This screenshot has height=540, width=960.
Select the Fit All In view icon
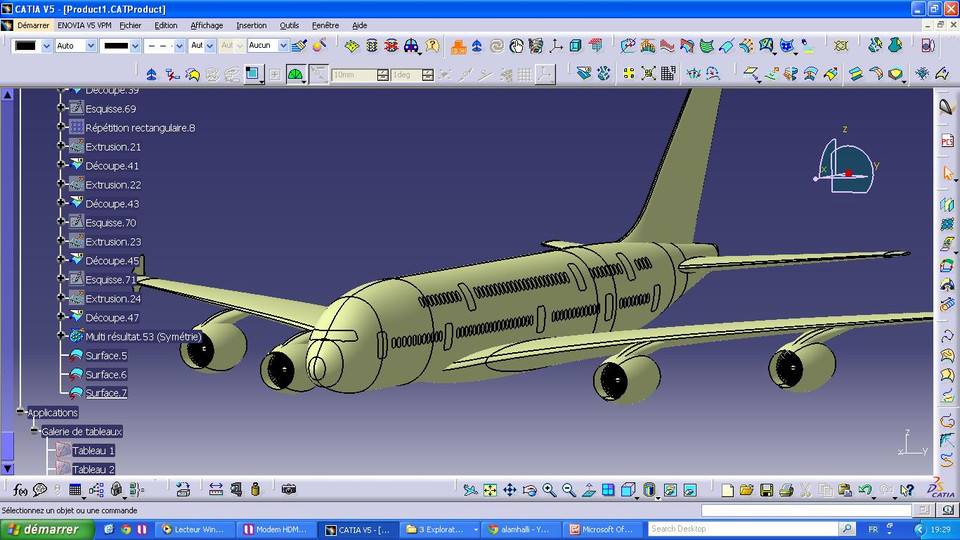[x=490, y=490]
